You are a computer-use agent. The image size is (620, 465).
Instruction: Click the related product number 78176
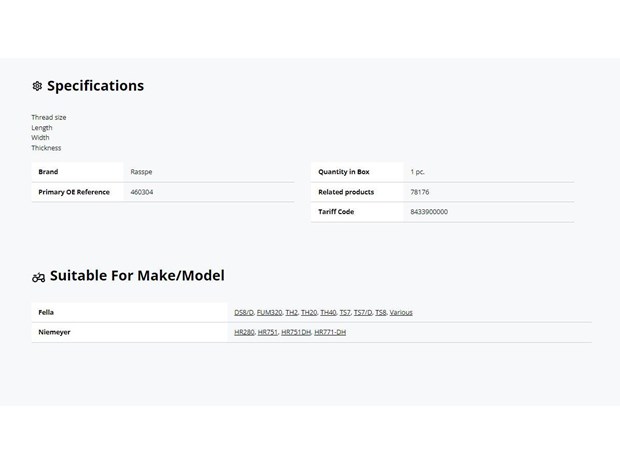(x=420, y=192)
